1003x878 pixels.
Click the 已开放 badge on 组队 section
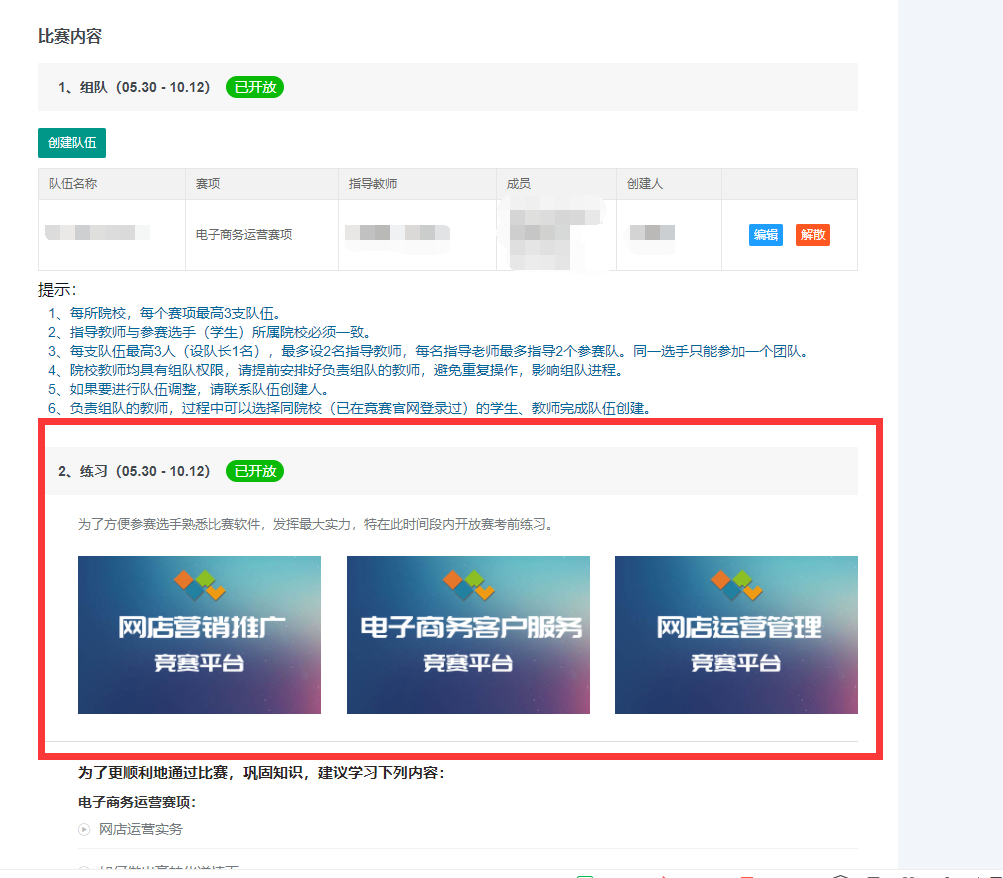pos(255,87)
